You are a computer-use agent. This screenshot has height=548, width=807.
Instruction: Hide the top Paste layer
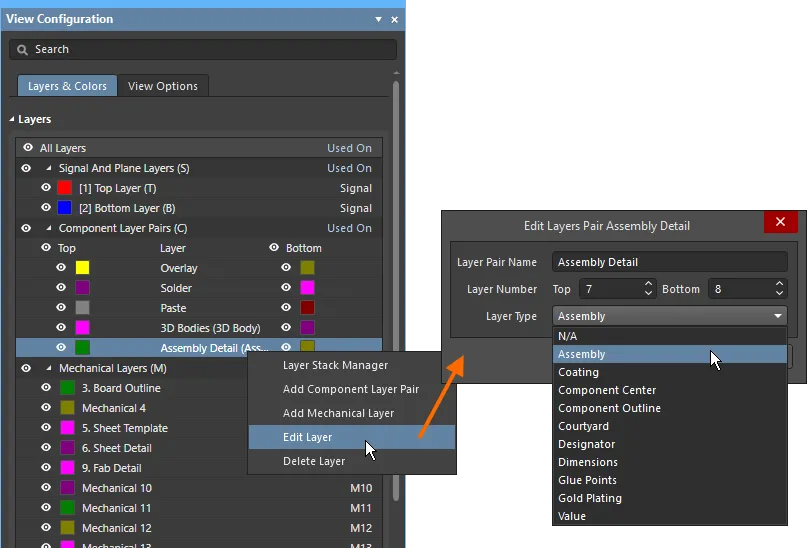[x=61, y=307]
